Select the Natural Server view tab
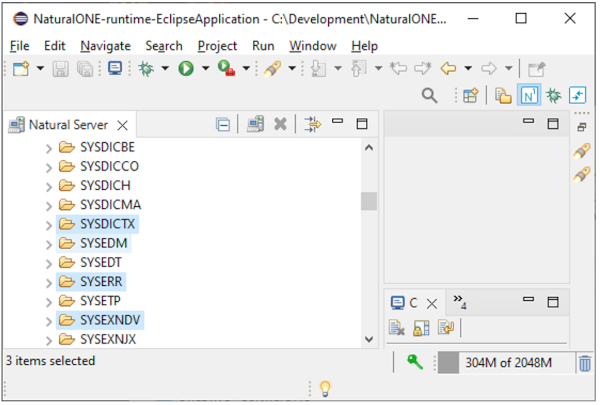 coord(68,125)
